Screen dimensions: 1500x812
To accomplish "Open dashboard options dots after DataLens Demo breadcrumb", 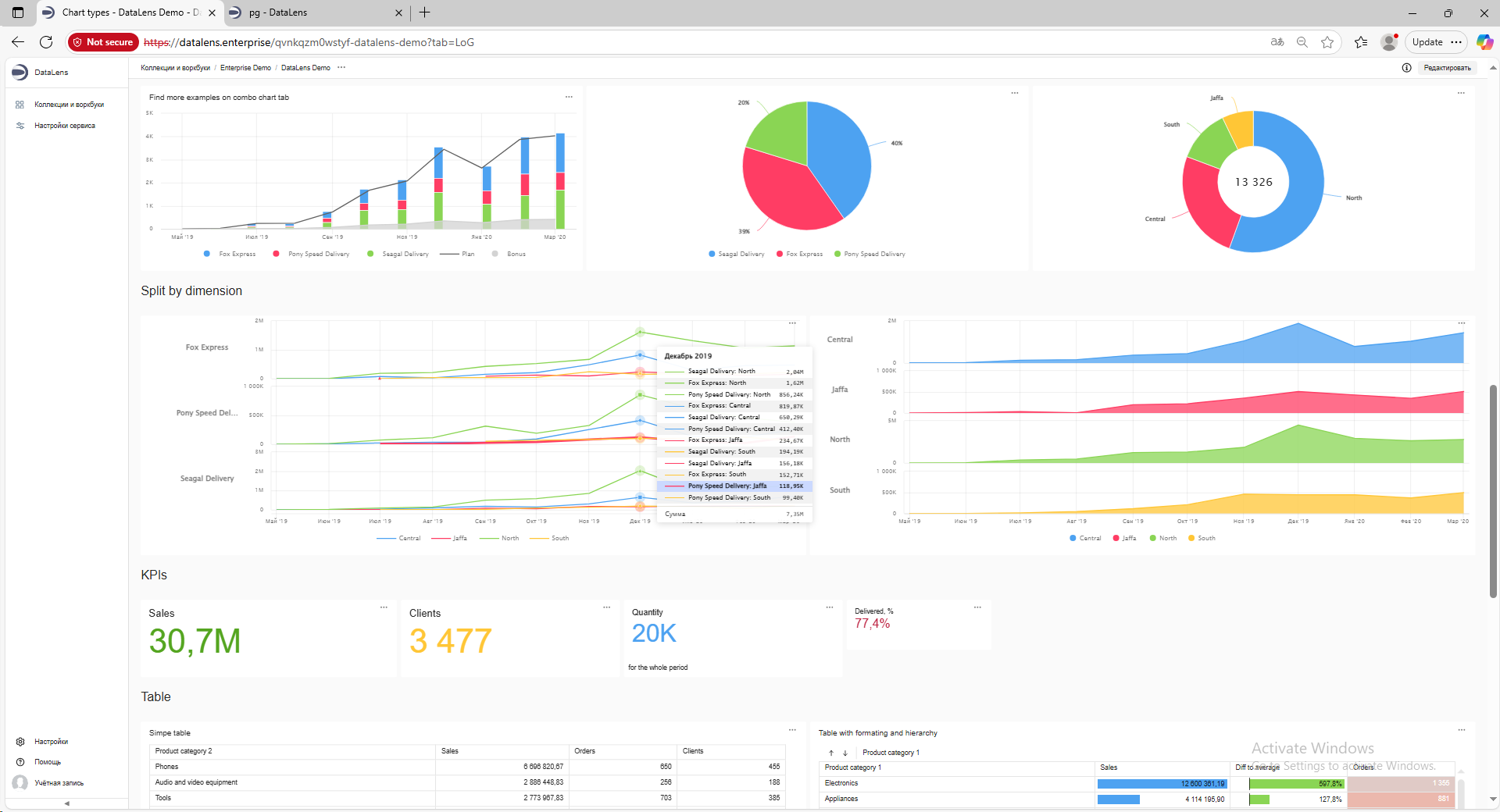I will [x=341, y=68].
